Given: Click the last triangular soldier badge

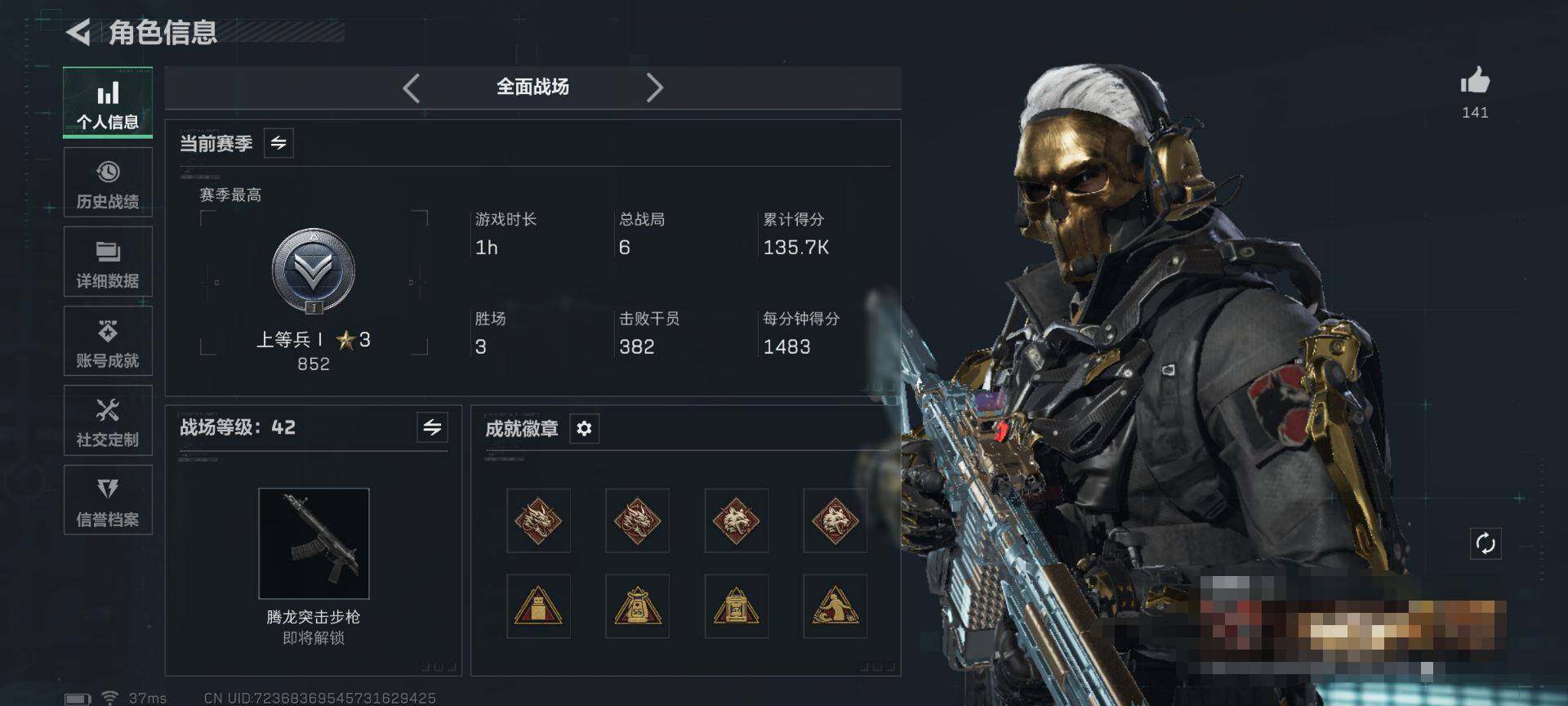Looking at the screenshot, I should point(835,606).
